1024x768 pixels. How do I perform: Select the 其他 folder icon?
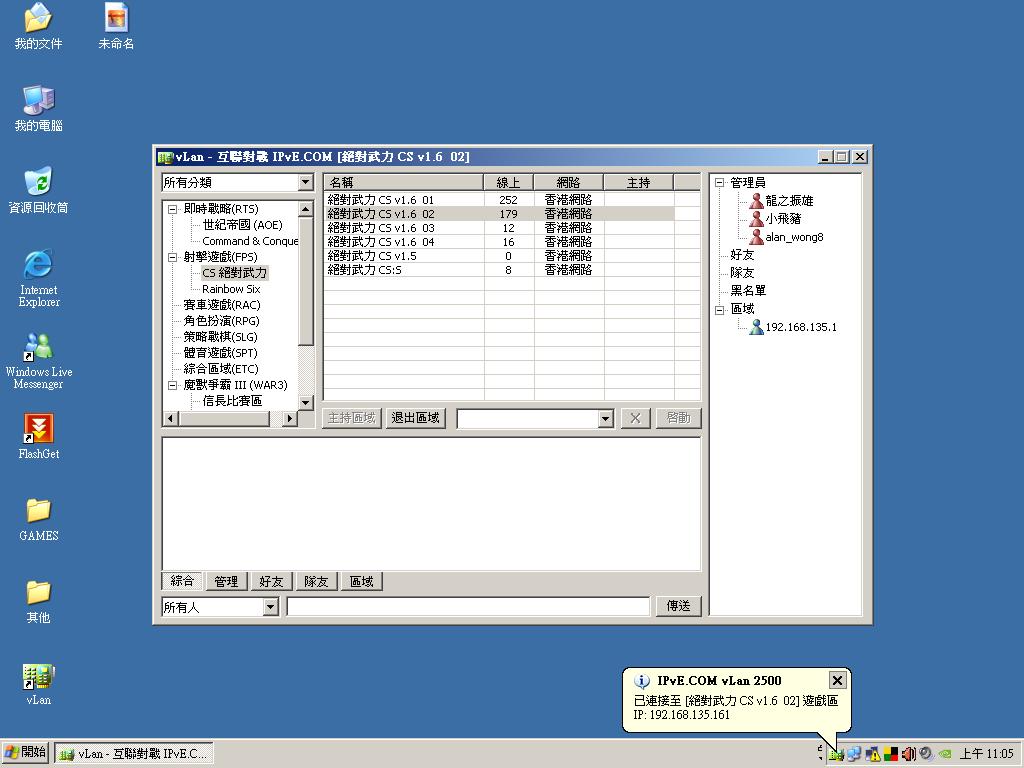pyautogui.click(x=38, y=592)
